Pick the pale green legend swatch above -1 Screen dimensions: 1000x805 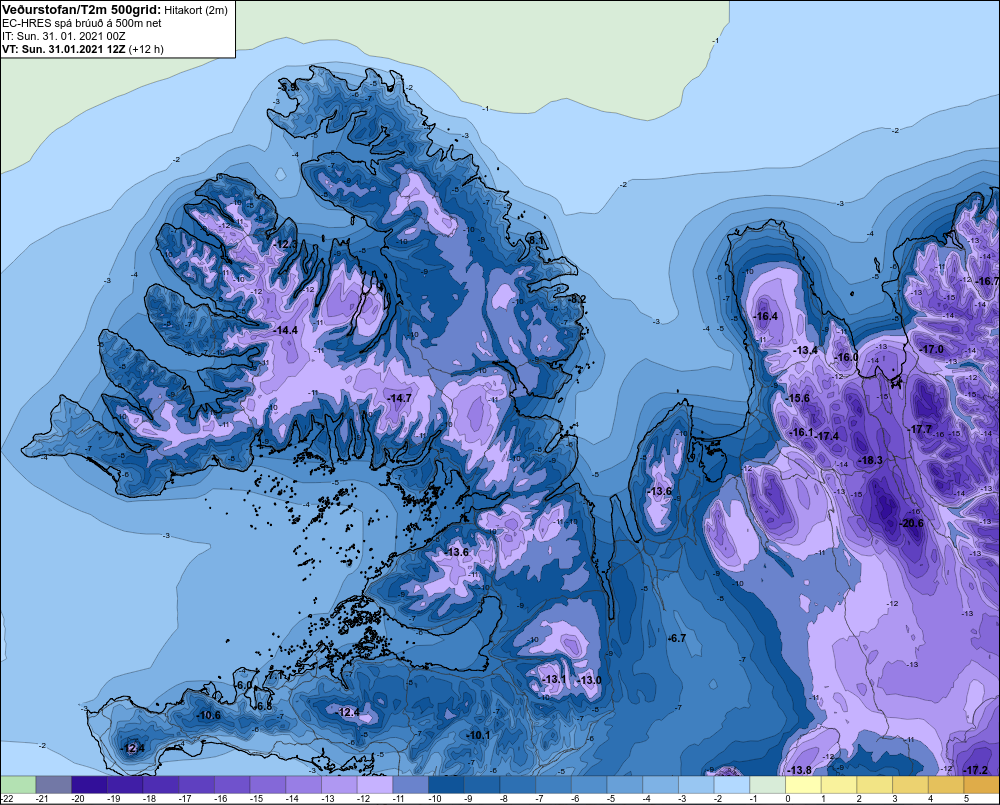[768, 785]
